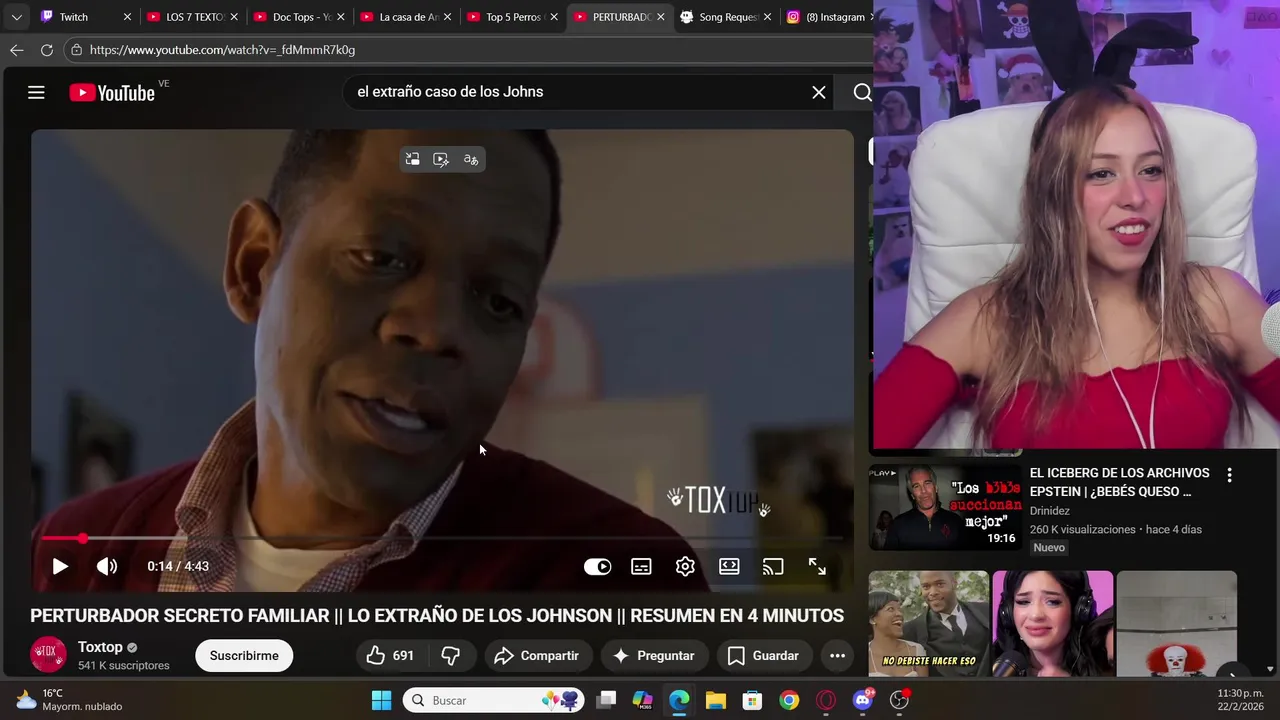Open Opera from the taskbar
Screen dimensions: 1280x720
[x=826, y=700]
